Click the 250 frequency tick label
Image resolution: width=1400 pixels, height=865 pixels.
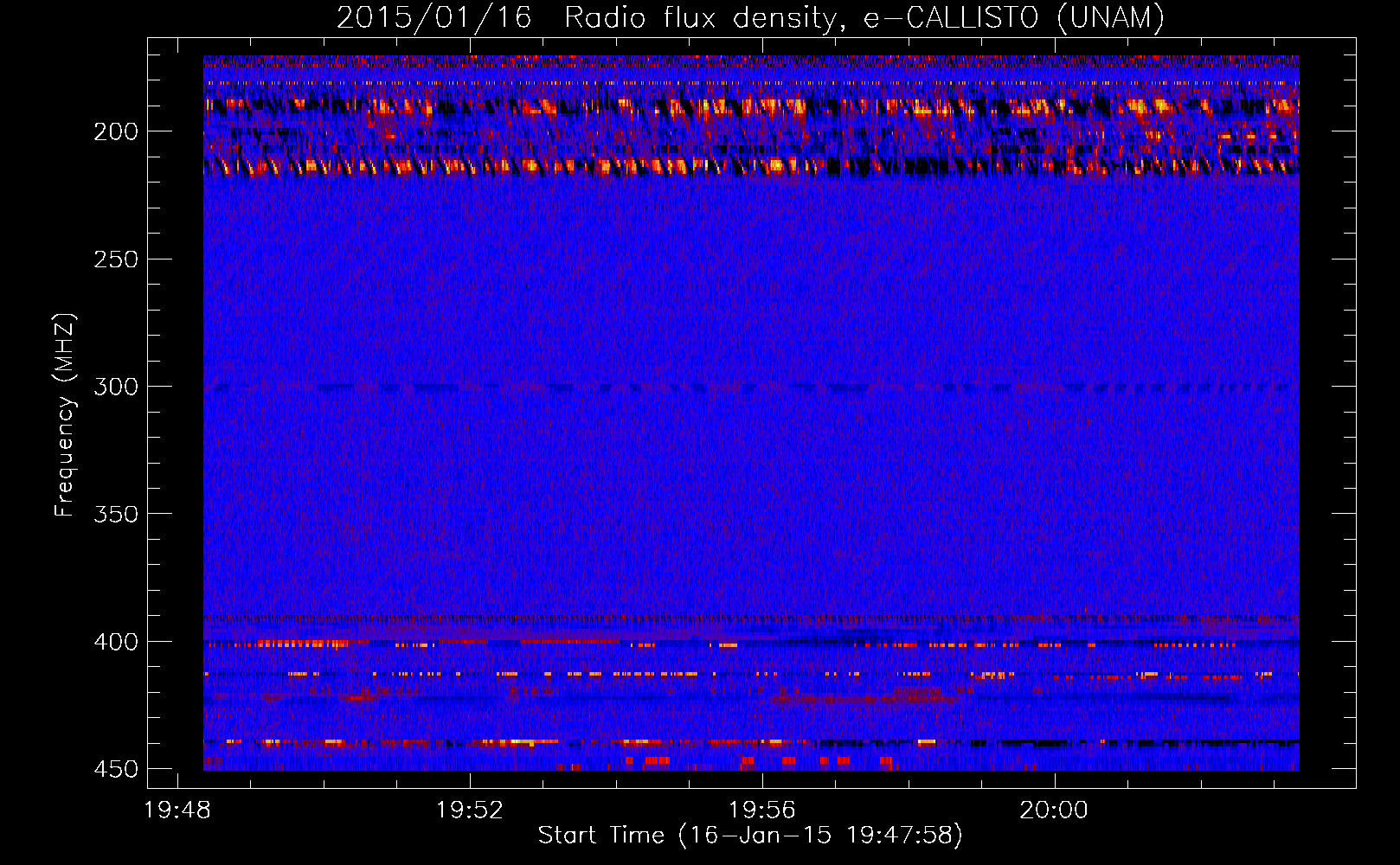[116, 259]
